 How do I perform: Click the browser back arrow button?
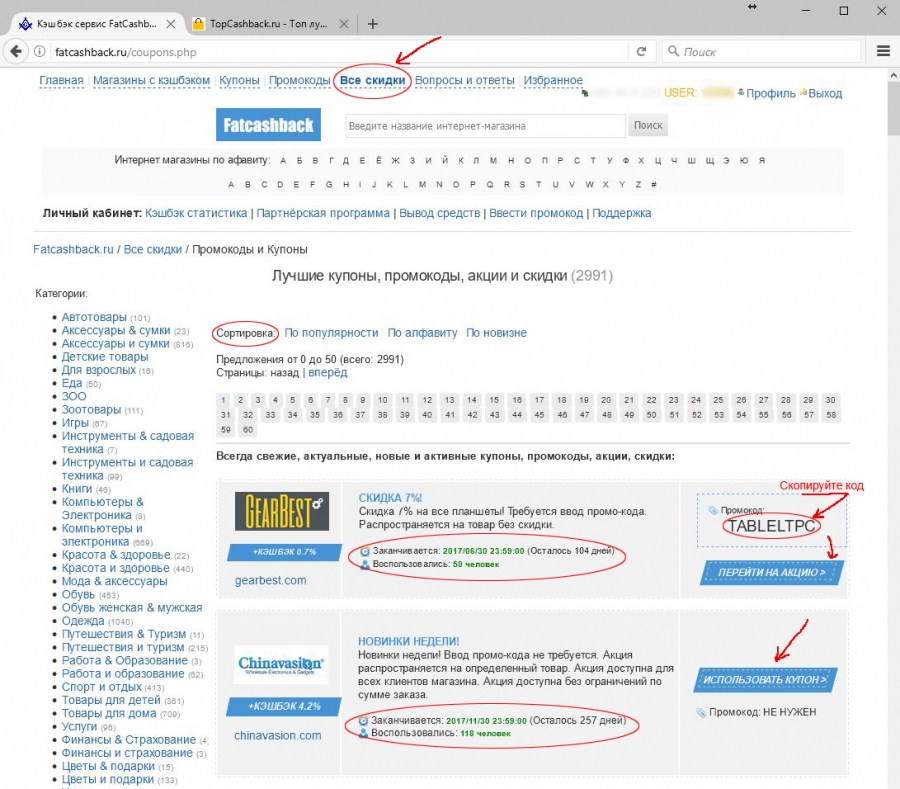[x=16, y=52]
